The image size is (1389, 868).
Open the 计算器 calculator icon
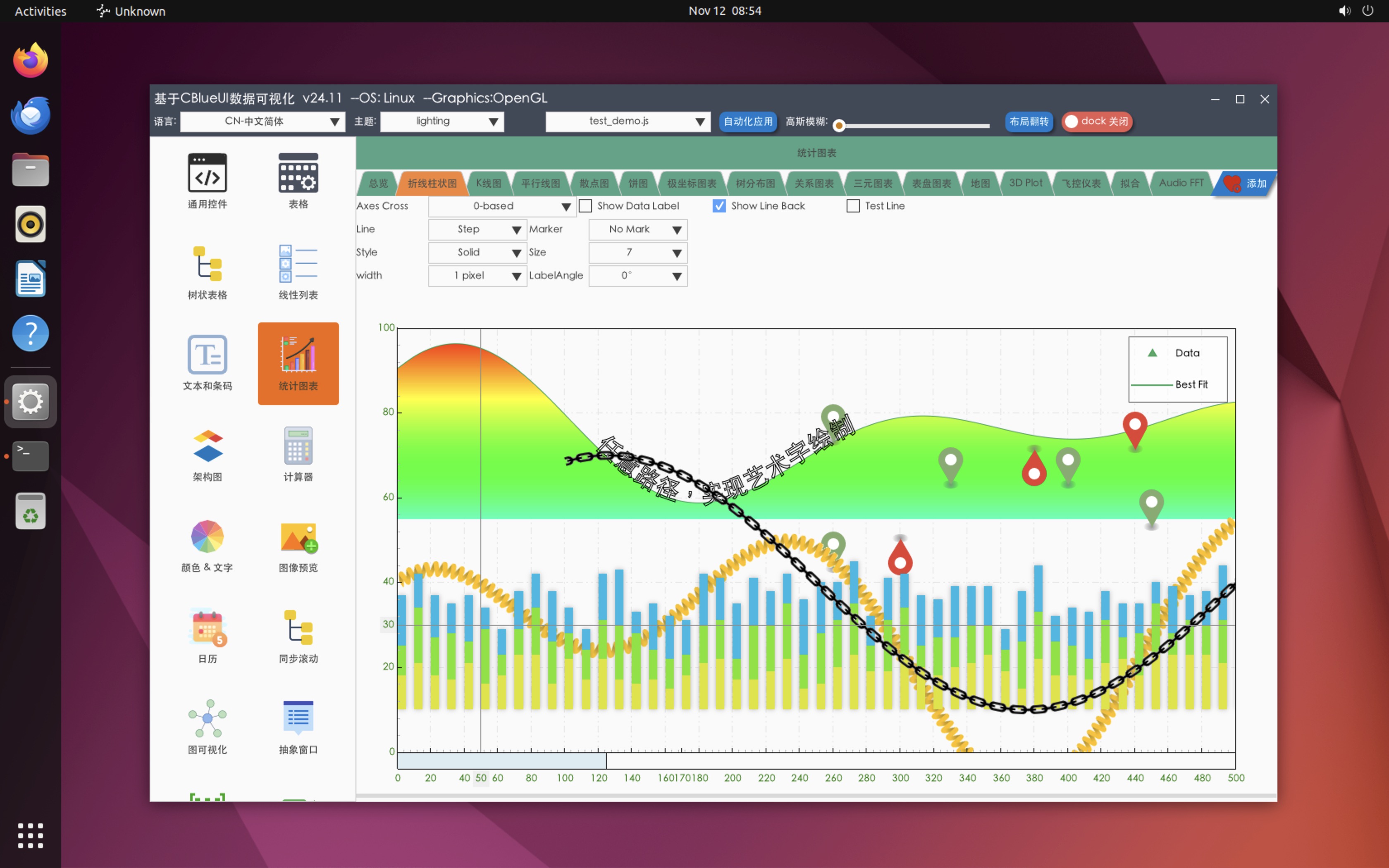[x=298, y=446]
